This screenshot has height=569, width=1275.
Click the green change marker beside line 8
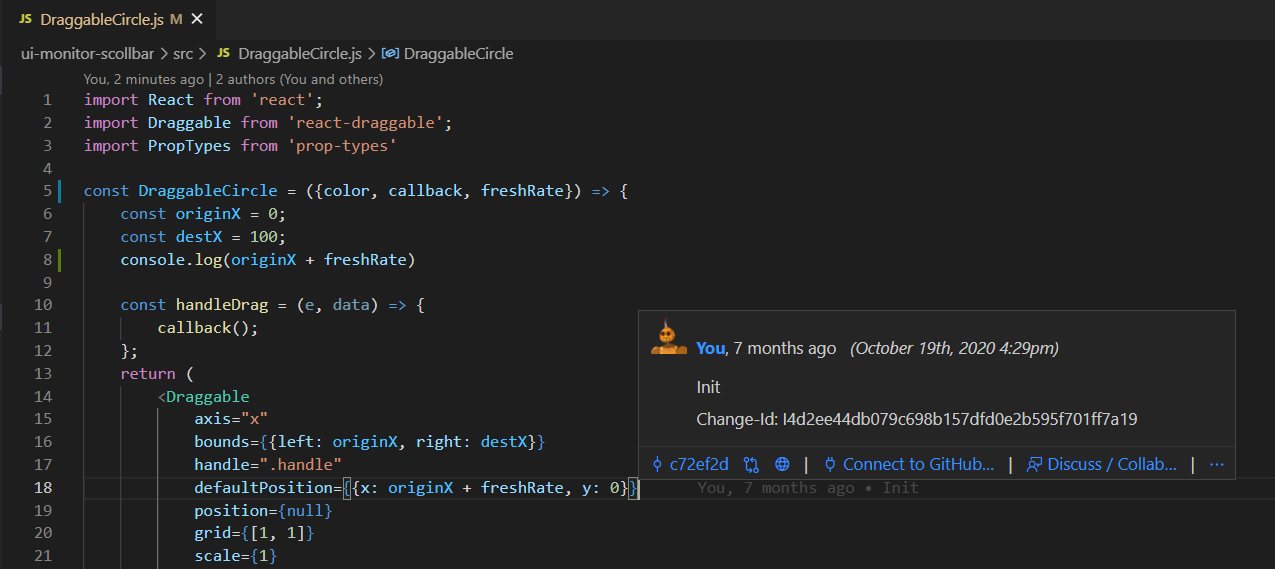tap(60, 260)
